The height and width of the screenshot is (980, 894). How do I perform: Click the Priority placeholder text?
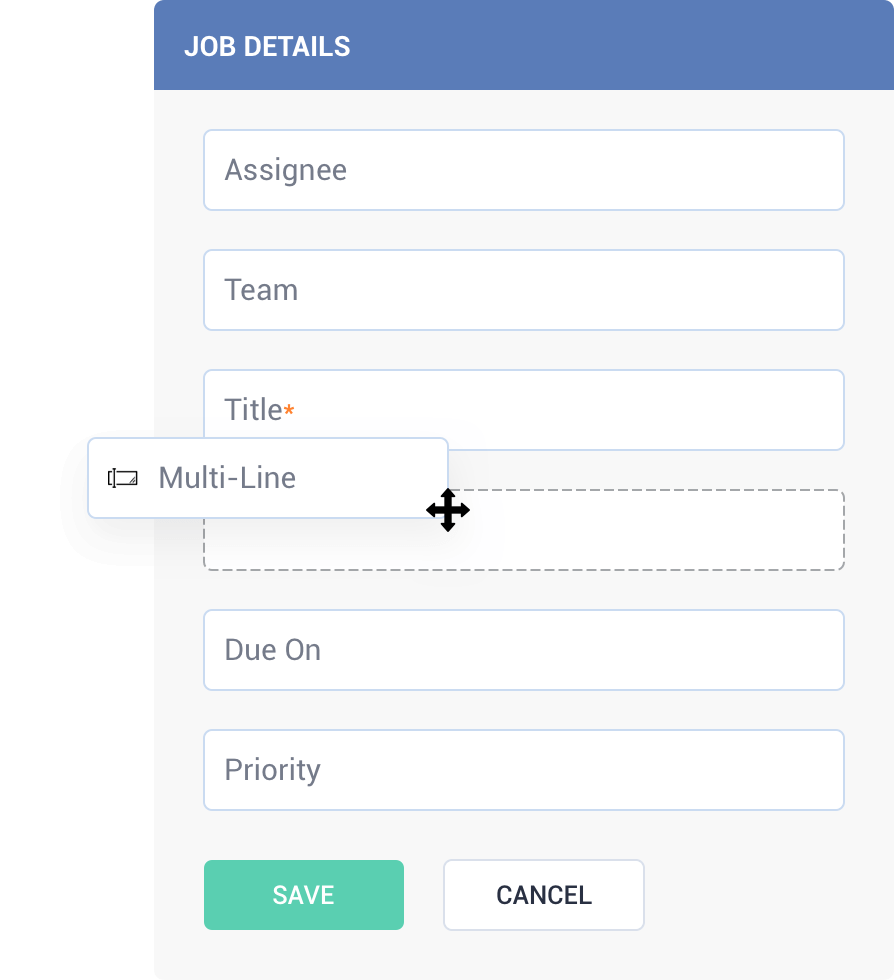tap(273, 770)
